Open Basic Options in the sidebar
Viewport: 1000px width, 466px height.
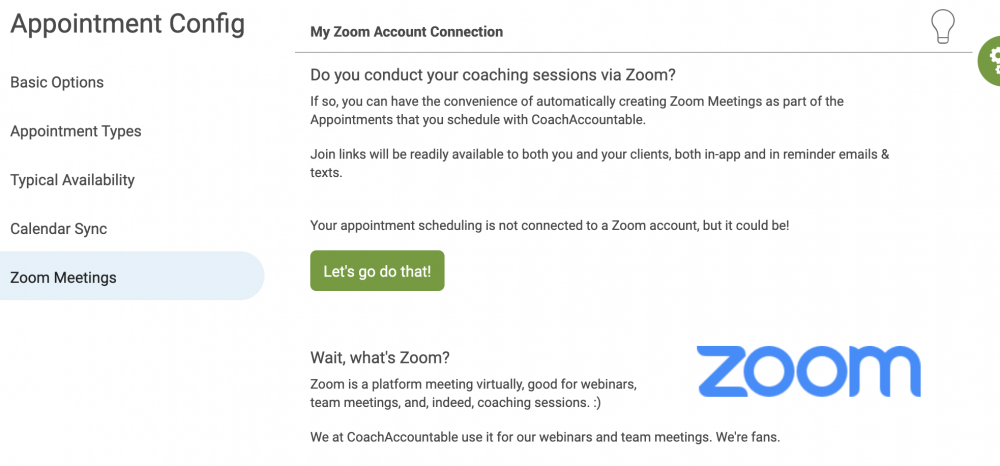(x=57, y=82)
